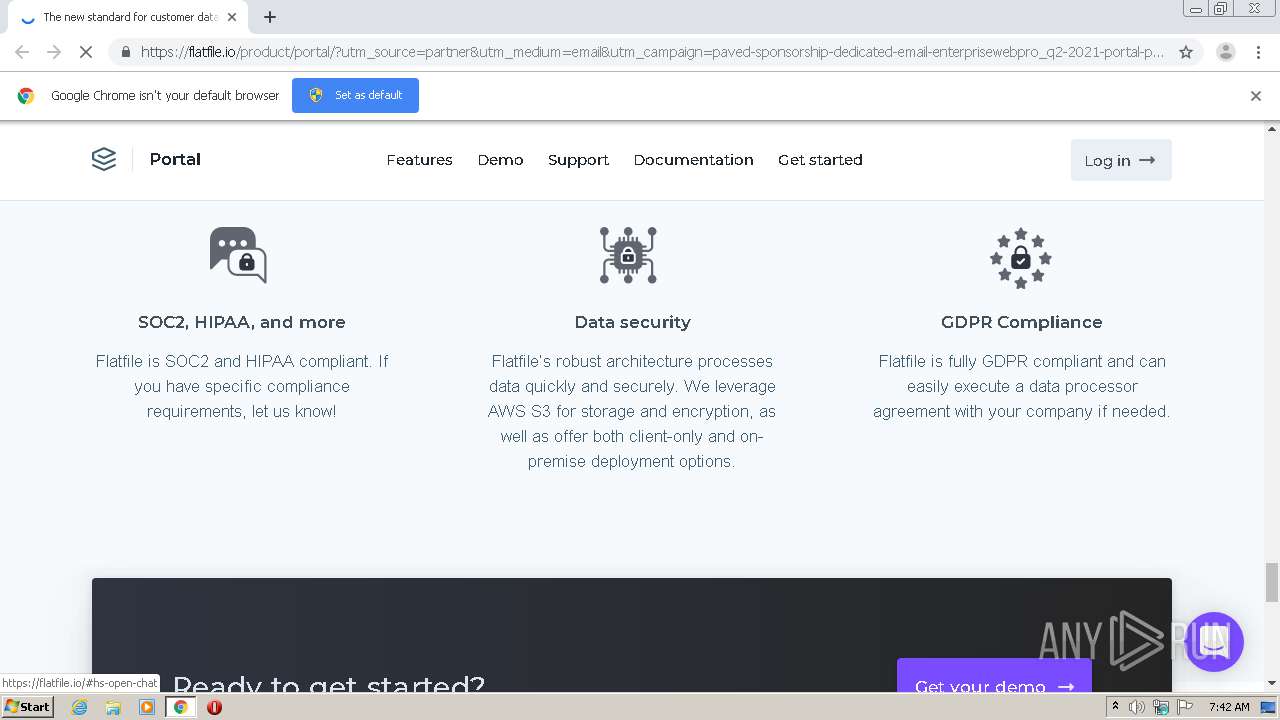Select the 'SOC2, HIPAA, and more' heading
This screenshot has height=720, width=1280.
click(242, 322)
